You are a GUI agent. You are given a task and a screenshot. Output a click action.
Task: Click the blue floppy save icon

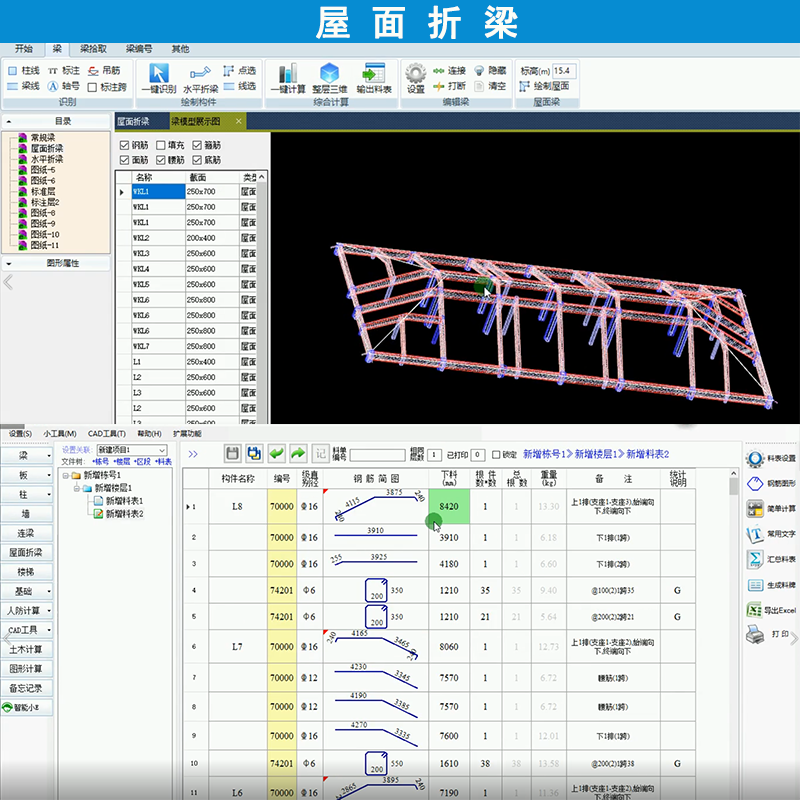click(x=254, y=453)
